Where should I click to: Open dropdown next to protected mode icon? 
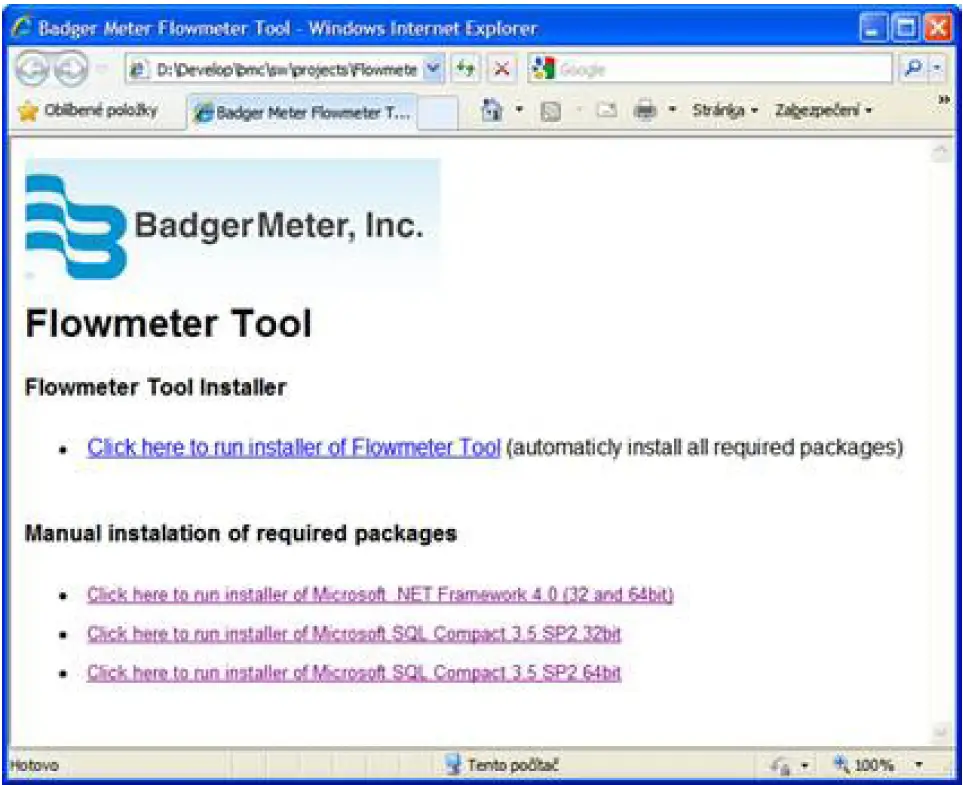[805, 765]
